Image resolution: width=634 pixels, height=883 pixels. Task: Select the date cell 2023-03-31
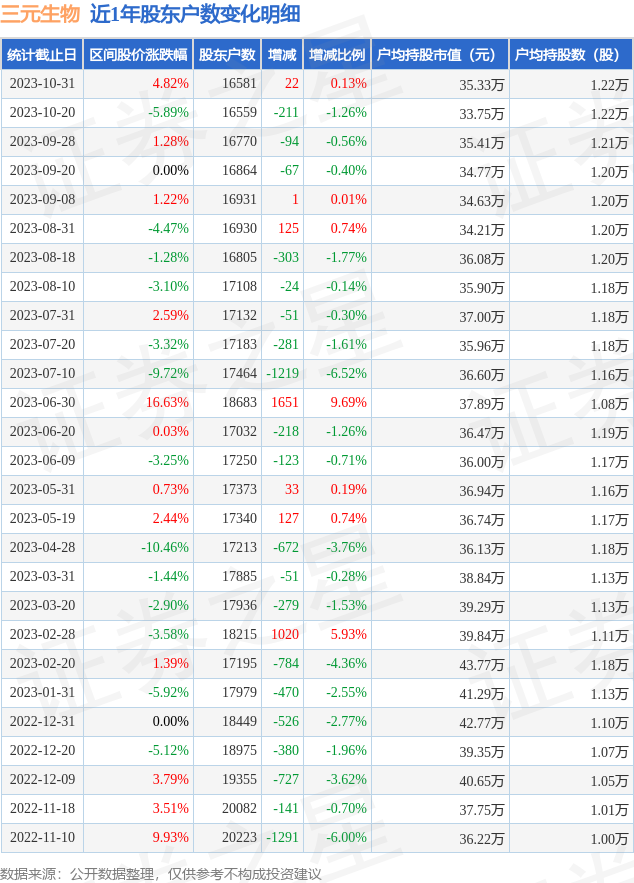[x=42, y=577]
